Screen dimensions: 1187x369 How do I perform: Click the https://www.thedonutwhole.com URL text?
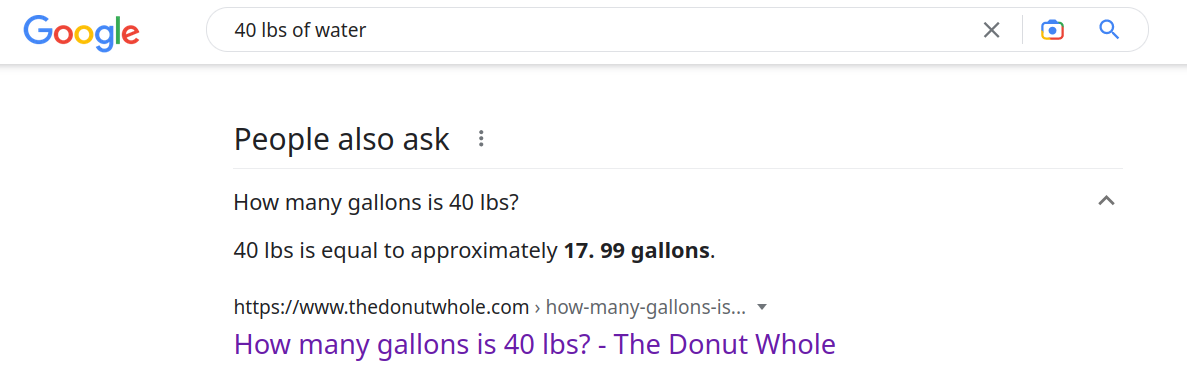coord(382,308)
